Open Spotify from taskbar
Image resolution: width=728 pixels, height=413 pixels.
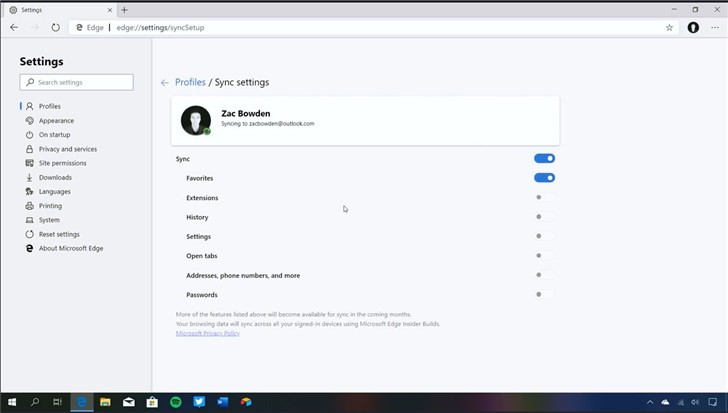point(176,402)
